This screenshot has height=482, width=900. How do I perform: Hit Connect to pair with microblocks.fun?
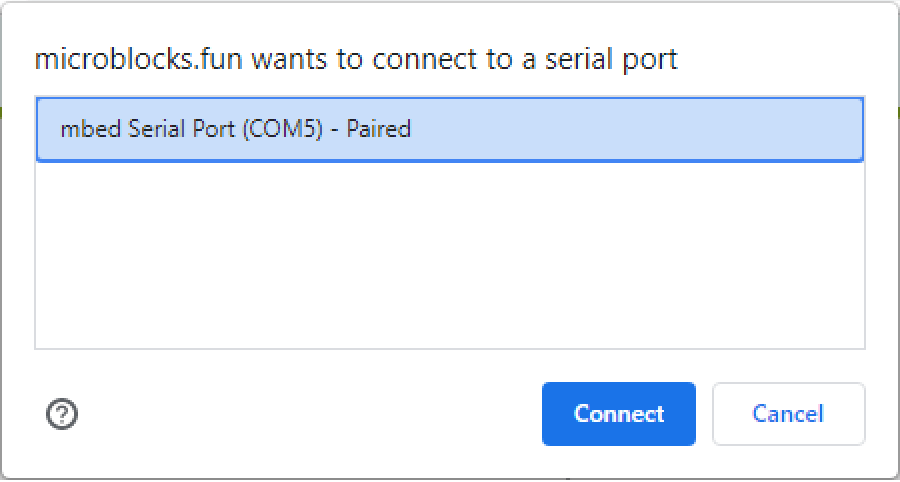point(618,414)
